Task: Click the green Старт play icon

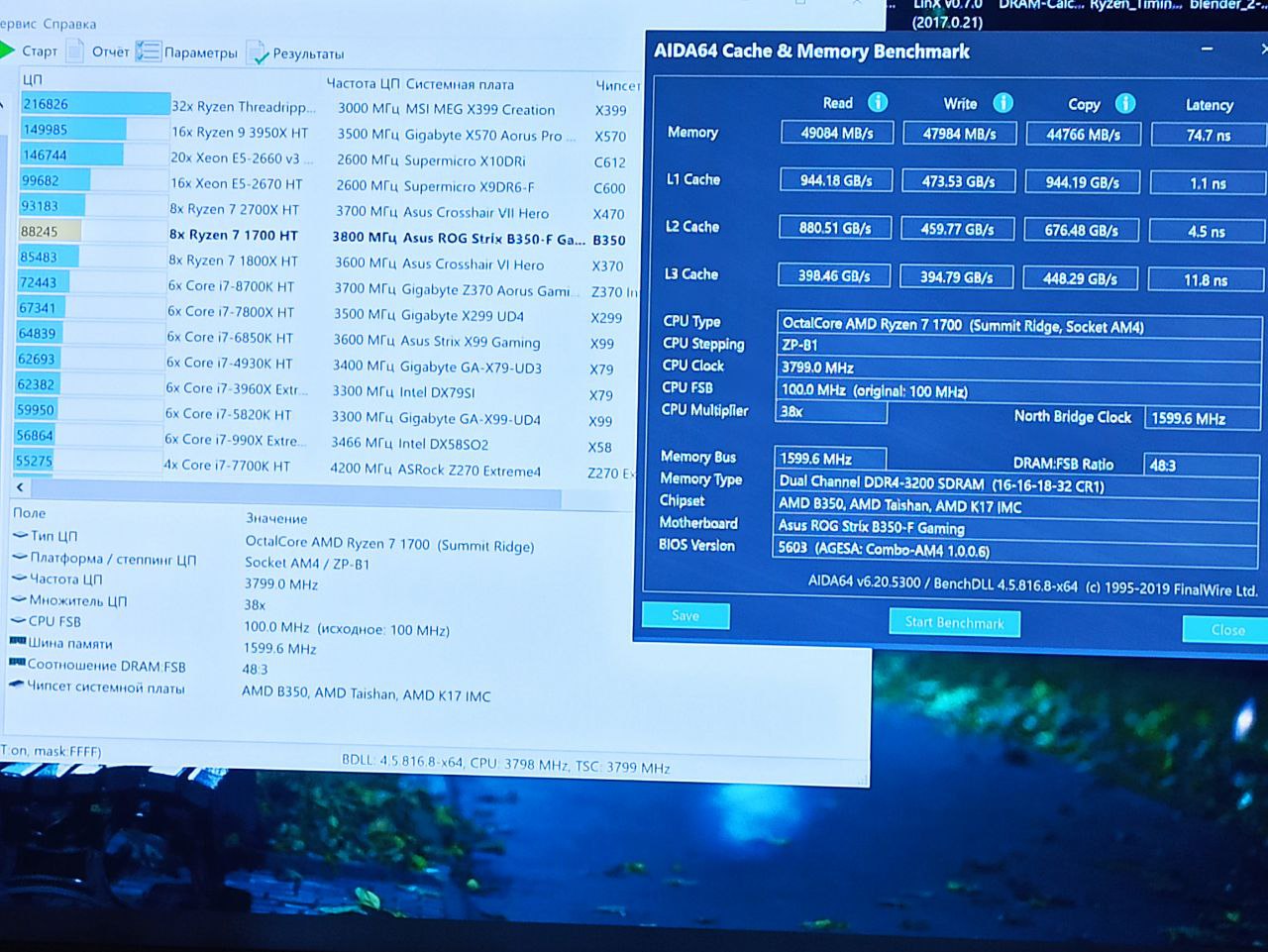Action: (x=7, y=51)
